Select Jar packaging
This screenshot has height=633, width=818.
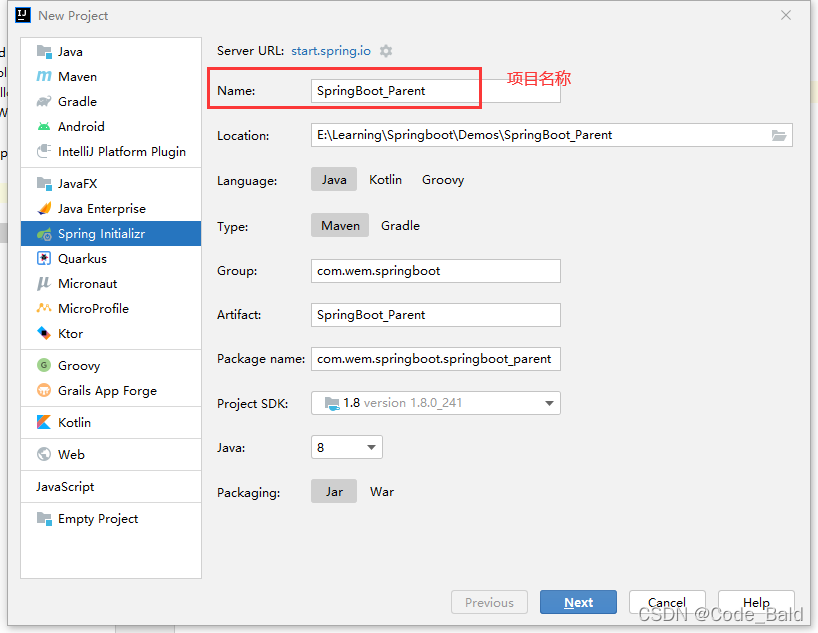tap(334, 492)
